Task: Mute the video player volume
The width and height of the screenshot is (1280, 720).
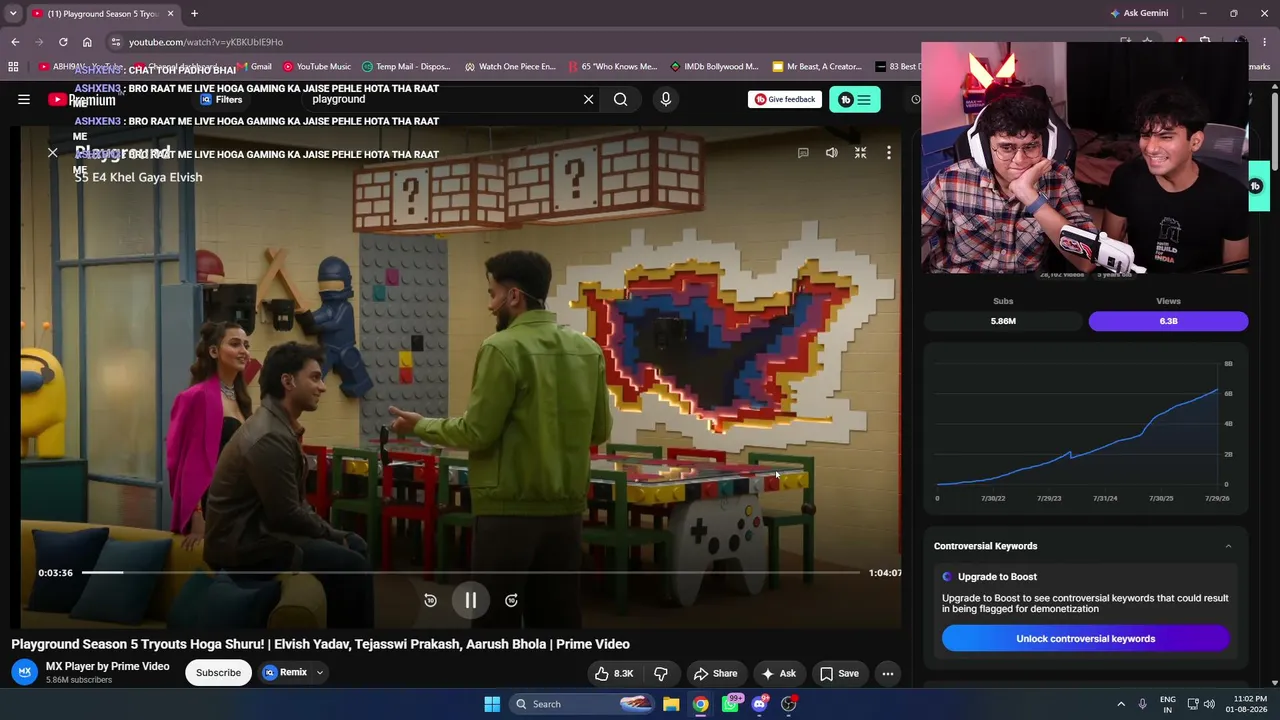Action: [x=831, y=153]
